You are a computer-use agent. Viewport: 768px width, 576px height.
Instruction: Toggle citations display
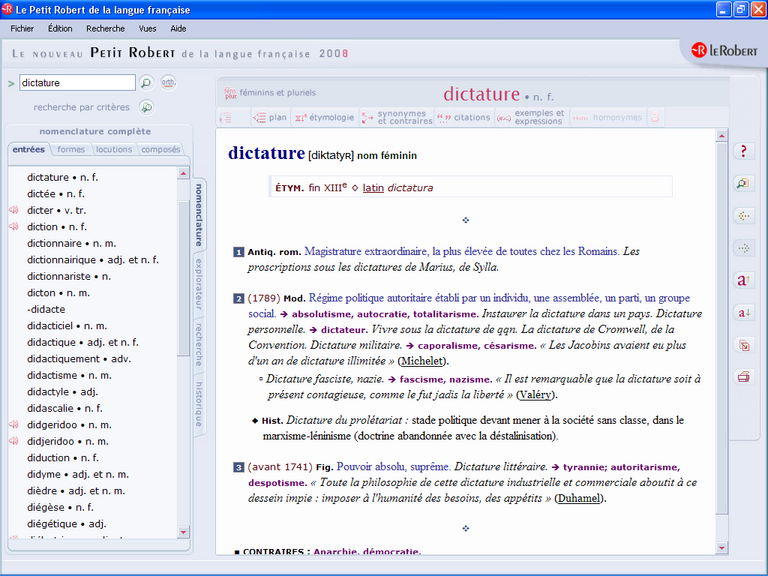pyautogui.click(x=463, y=118)
